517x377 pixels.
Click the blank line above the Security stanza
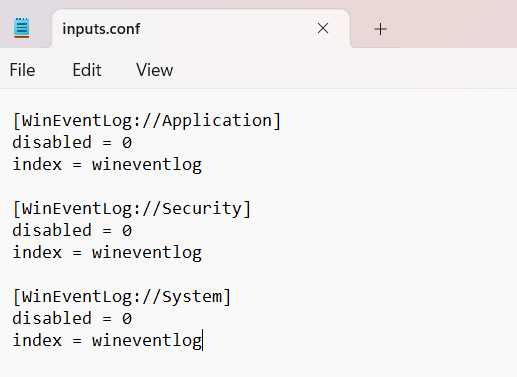pos(258,186)
